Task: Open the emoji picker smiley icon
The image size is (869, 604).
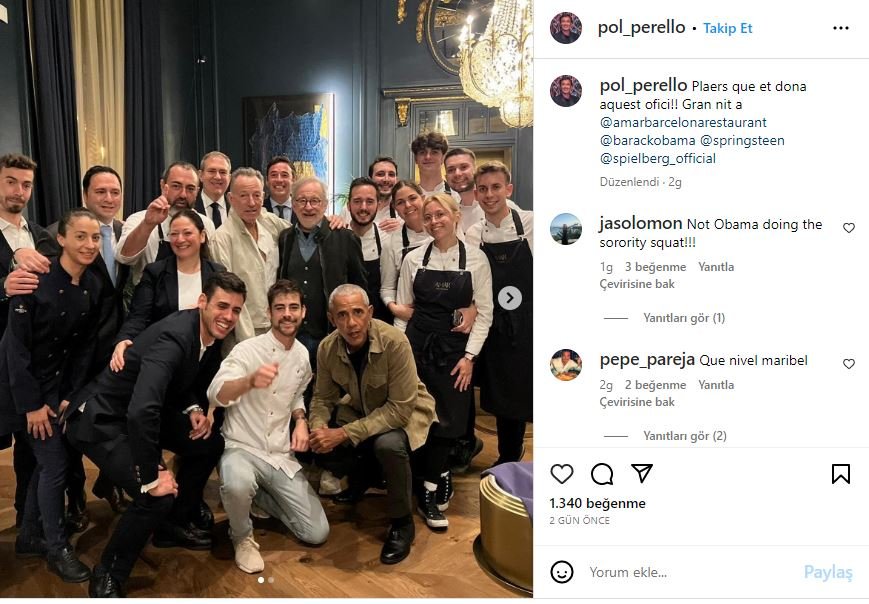Action: pyautogui.click(x=561, y=572)
